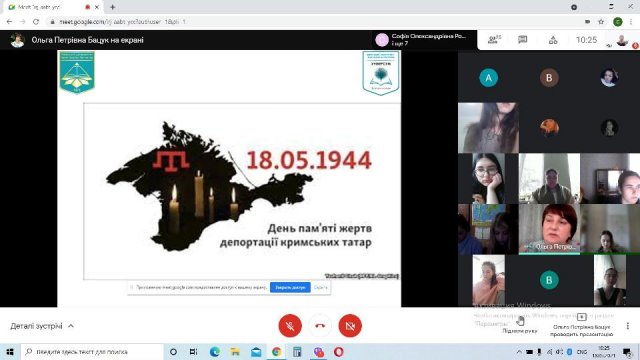Select Ольга Петрівна's video tile

coord(549,229)
